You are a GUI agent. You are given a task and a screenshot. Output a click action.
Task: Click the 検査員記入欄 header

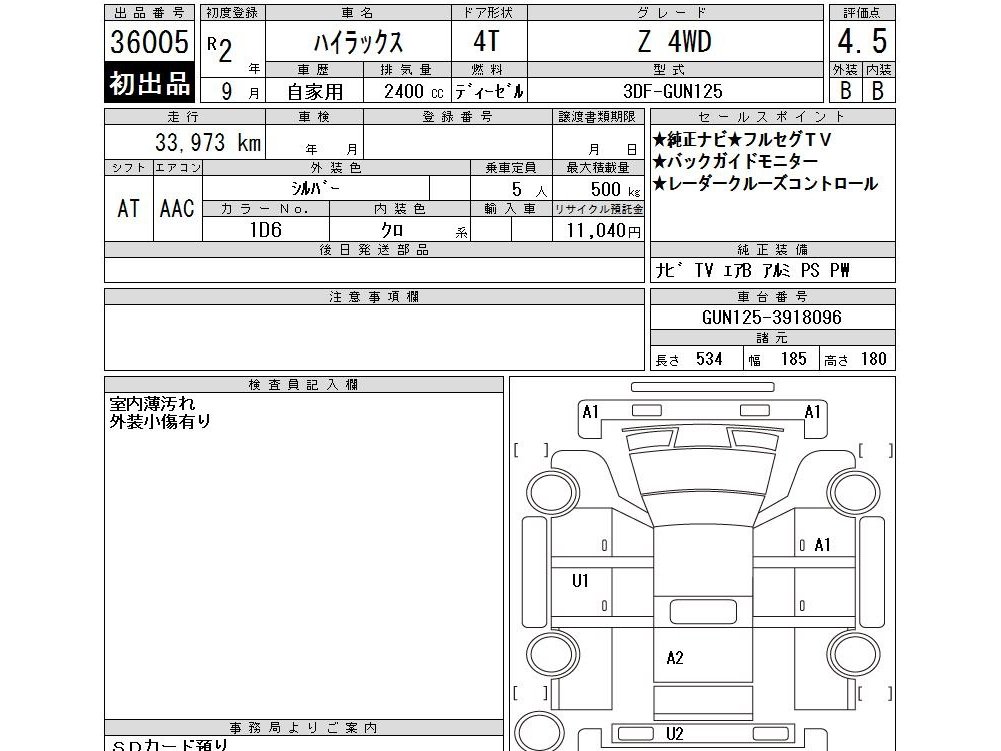click(304, 384)
